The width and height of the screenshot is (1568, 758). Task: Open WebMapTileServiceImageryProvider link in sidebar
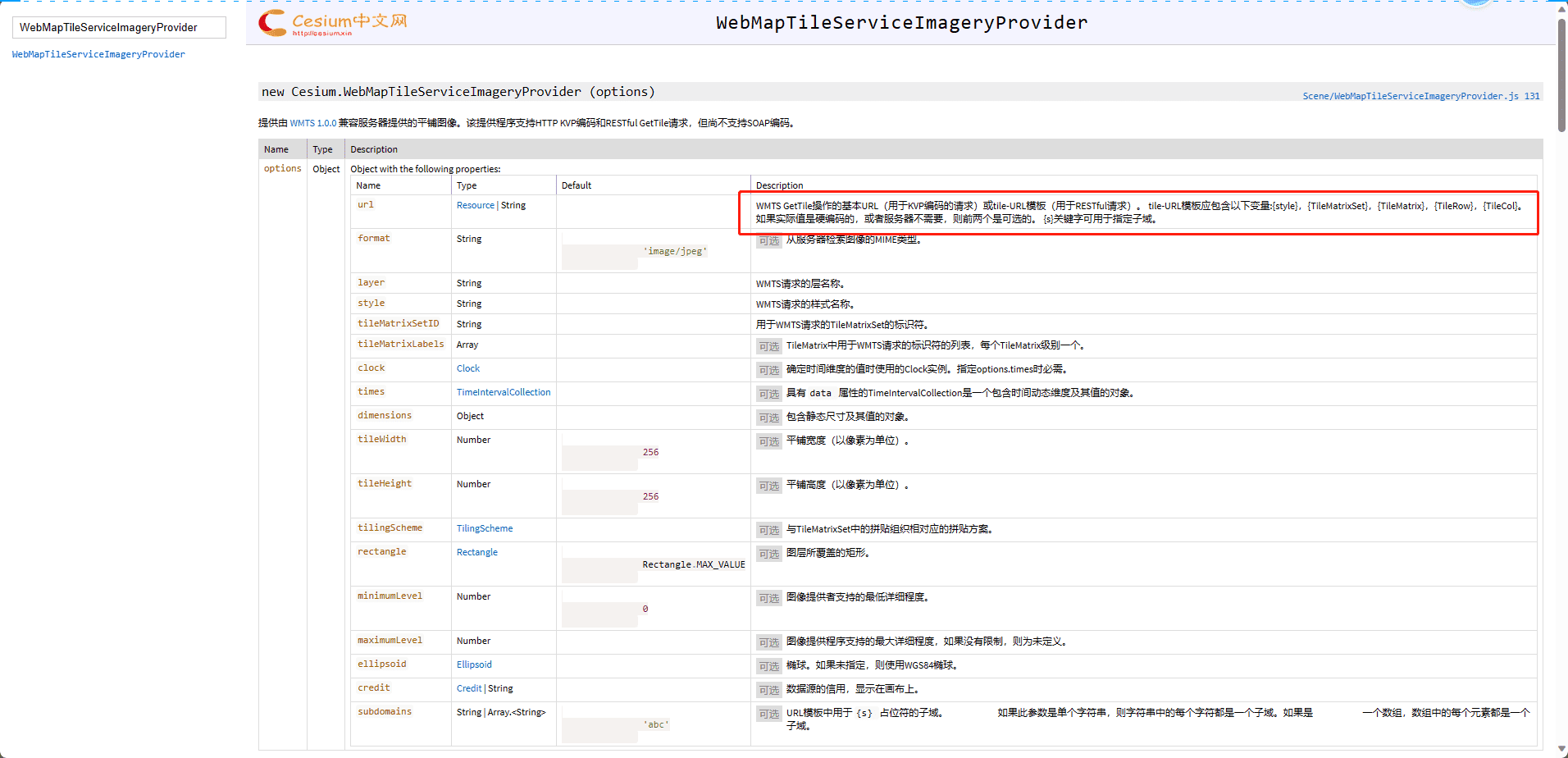[98, 54]
